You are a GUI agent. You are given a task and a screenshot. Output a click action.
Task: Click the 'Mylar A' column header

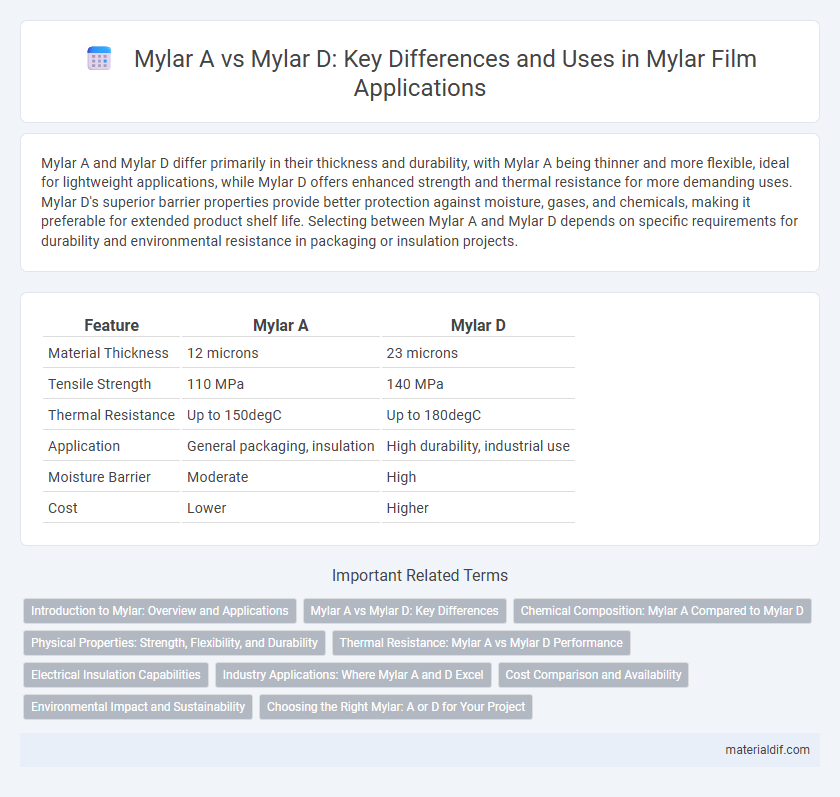coord(280,325)
